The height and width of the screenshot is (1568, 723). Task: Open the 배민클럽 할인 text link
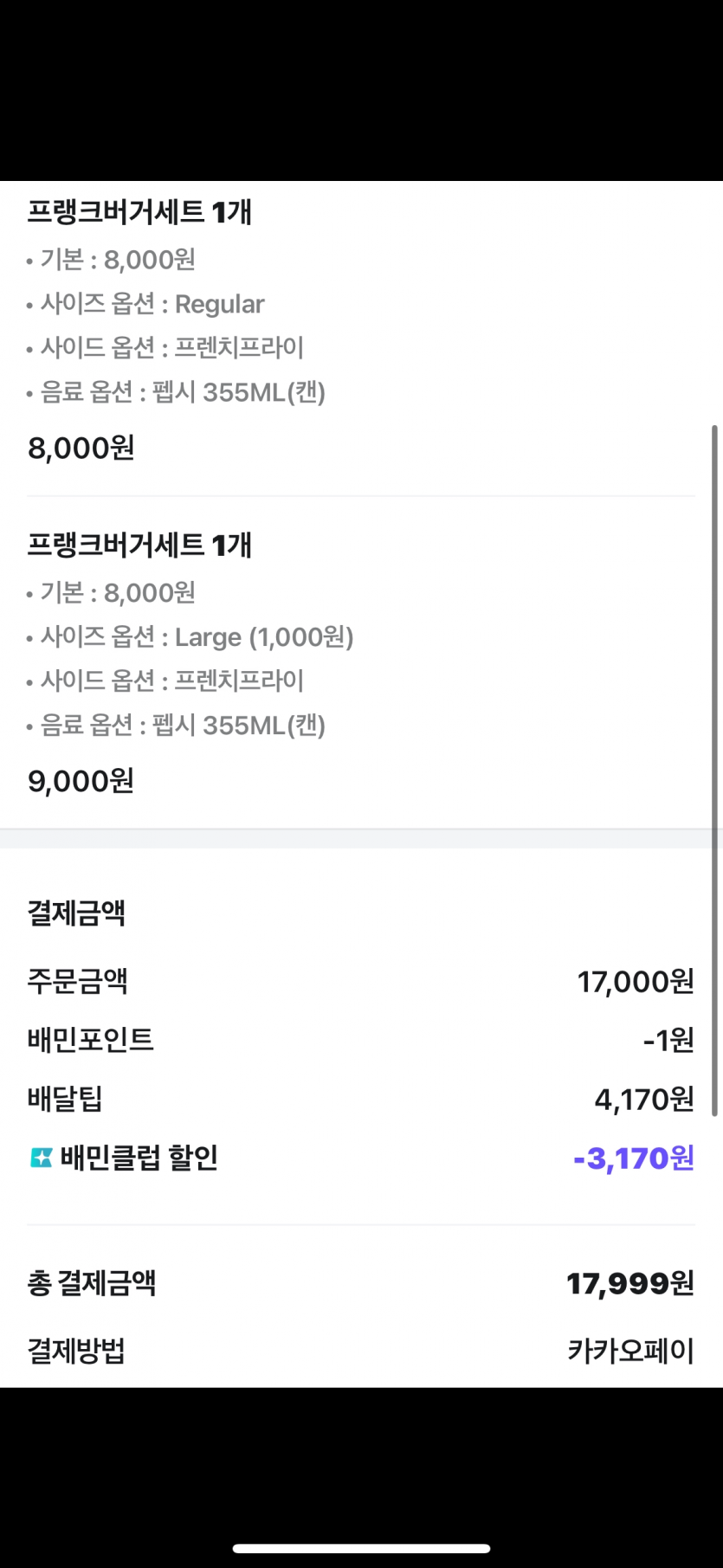(x=139, y=1158)
